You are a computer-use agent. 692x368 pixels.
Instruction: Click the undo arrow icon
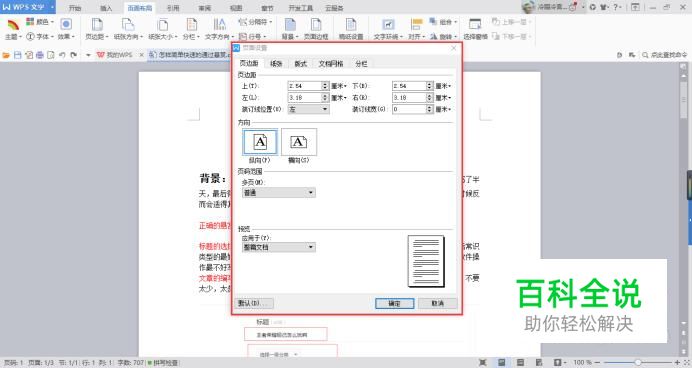coord(62,55)
